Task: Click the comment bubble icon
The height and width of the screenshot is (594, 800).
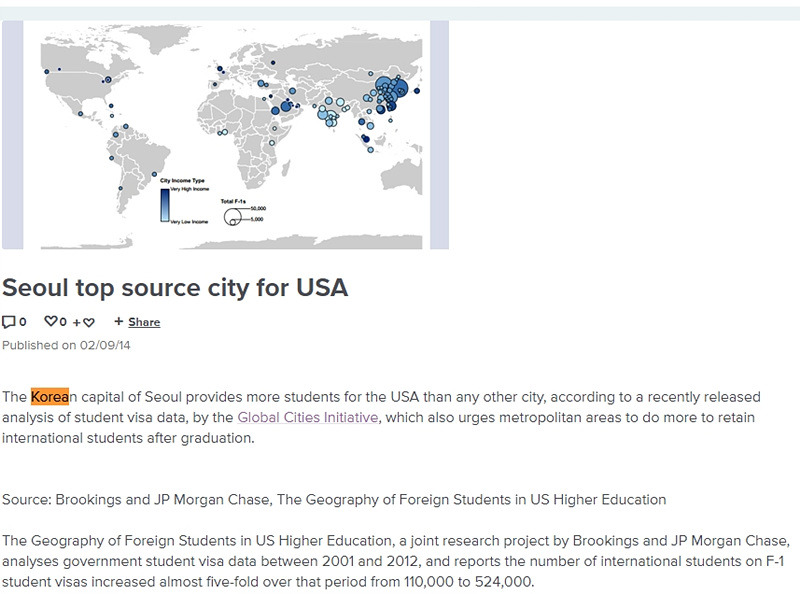Action: 9,321
